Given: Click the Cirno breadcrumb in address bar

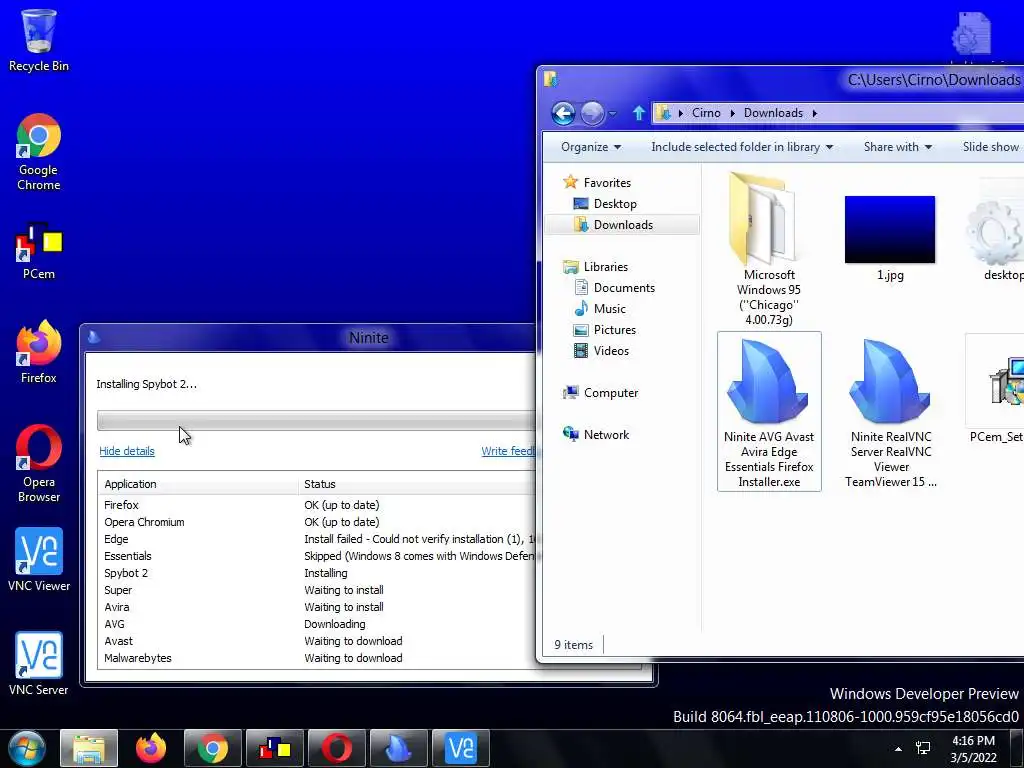Looking at the screenshot, I should (706, 113).
